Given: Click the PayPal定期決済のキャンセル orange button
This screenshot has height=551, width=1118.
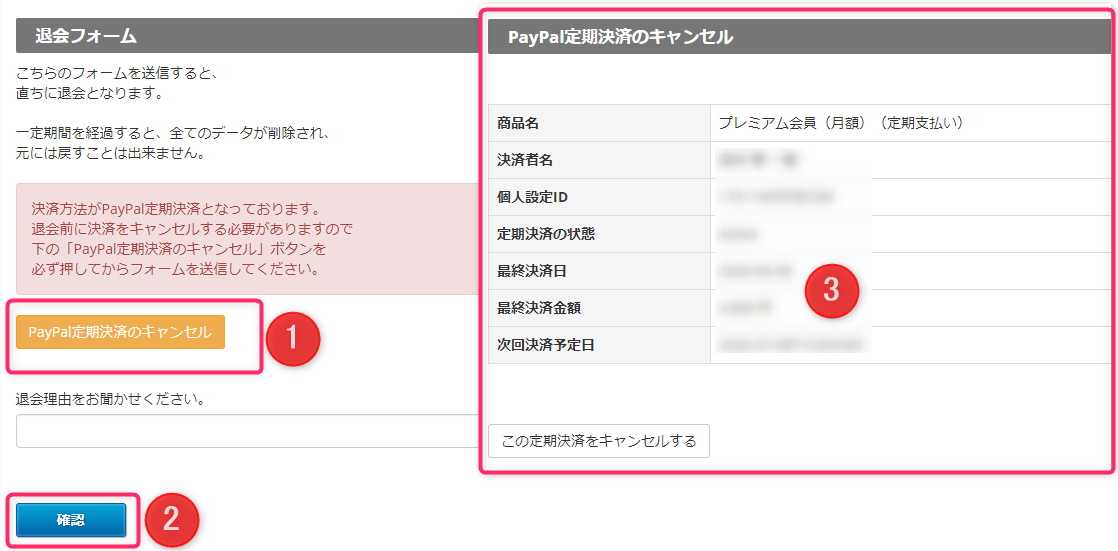Looking at the screenshot, I should point(120,332).
